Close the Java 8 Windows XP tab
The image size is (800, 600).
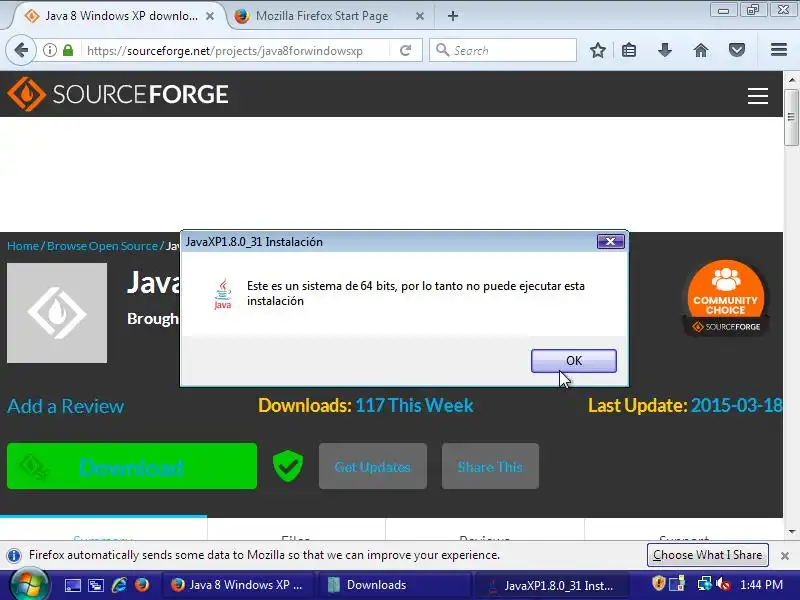[x=210, y=16]
